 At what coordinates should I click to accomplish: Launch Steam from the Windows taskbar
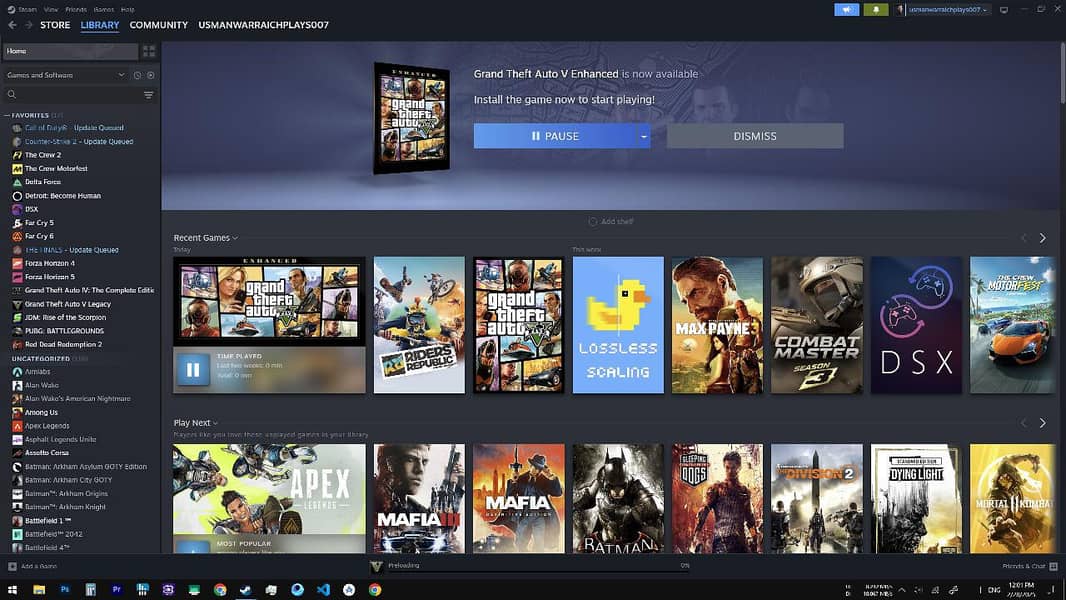245,590
